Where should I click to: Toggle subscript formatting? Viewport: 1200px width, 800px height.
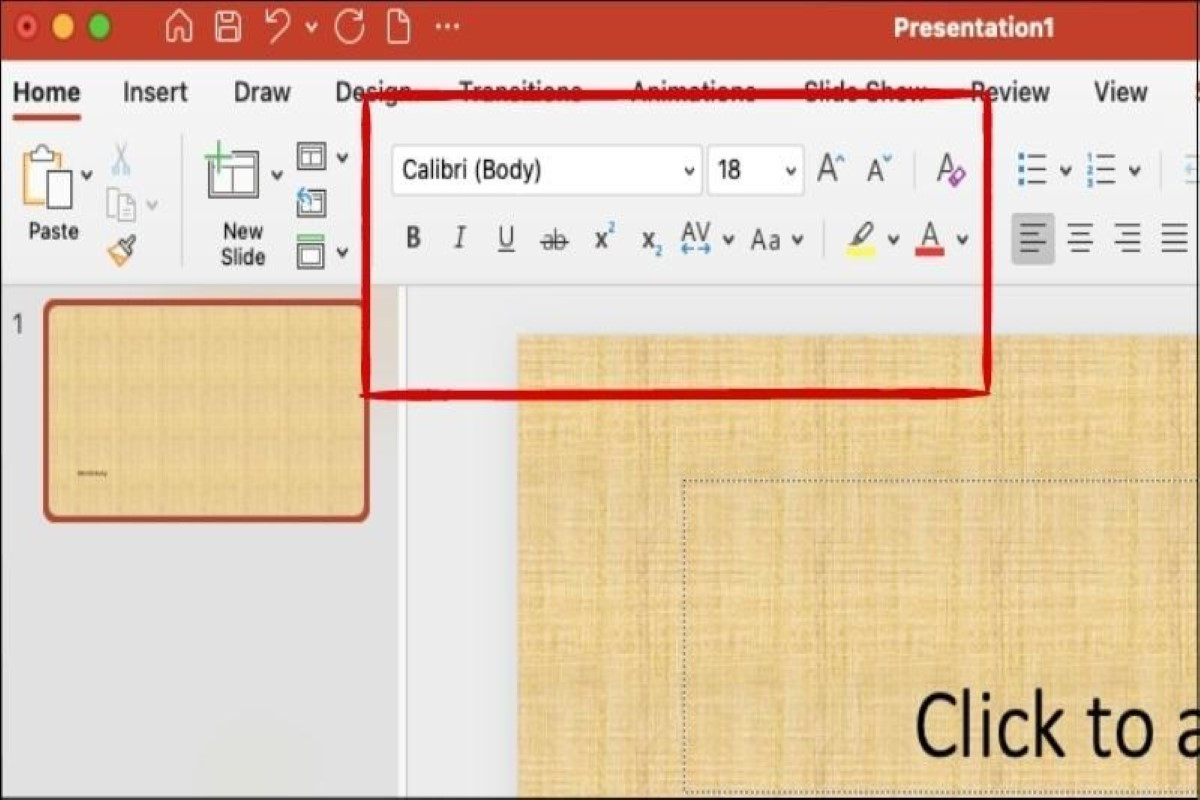tap(652, 241)
